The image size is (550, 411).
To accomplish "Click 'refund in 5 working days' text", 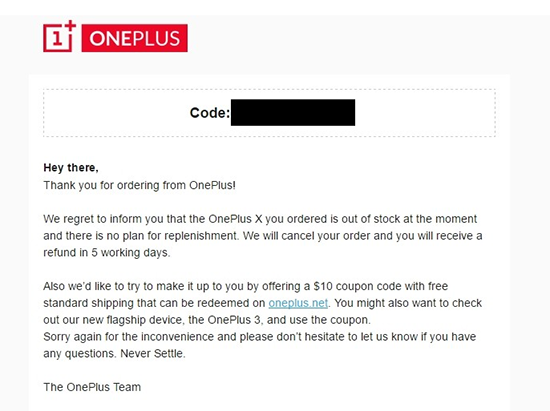I will [x=107, y=252].
